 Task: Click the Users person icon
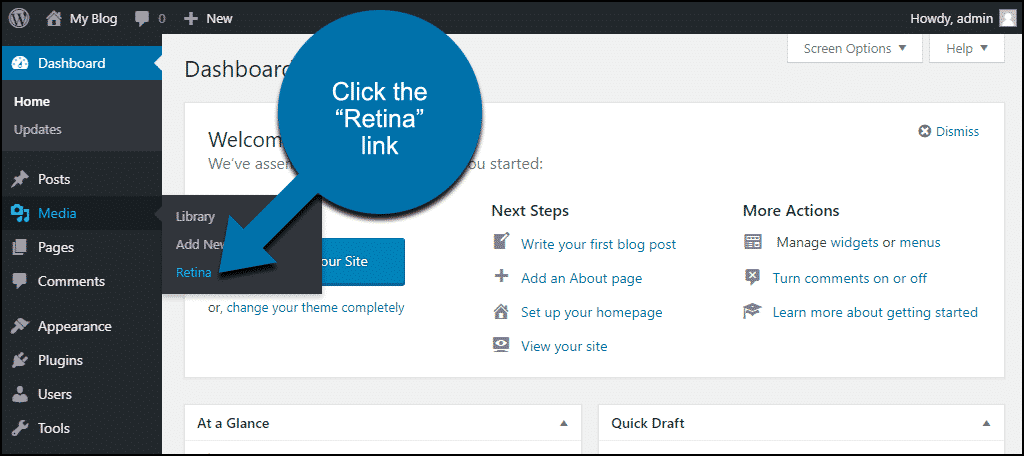(x=20, y=394)
